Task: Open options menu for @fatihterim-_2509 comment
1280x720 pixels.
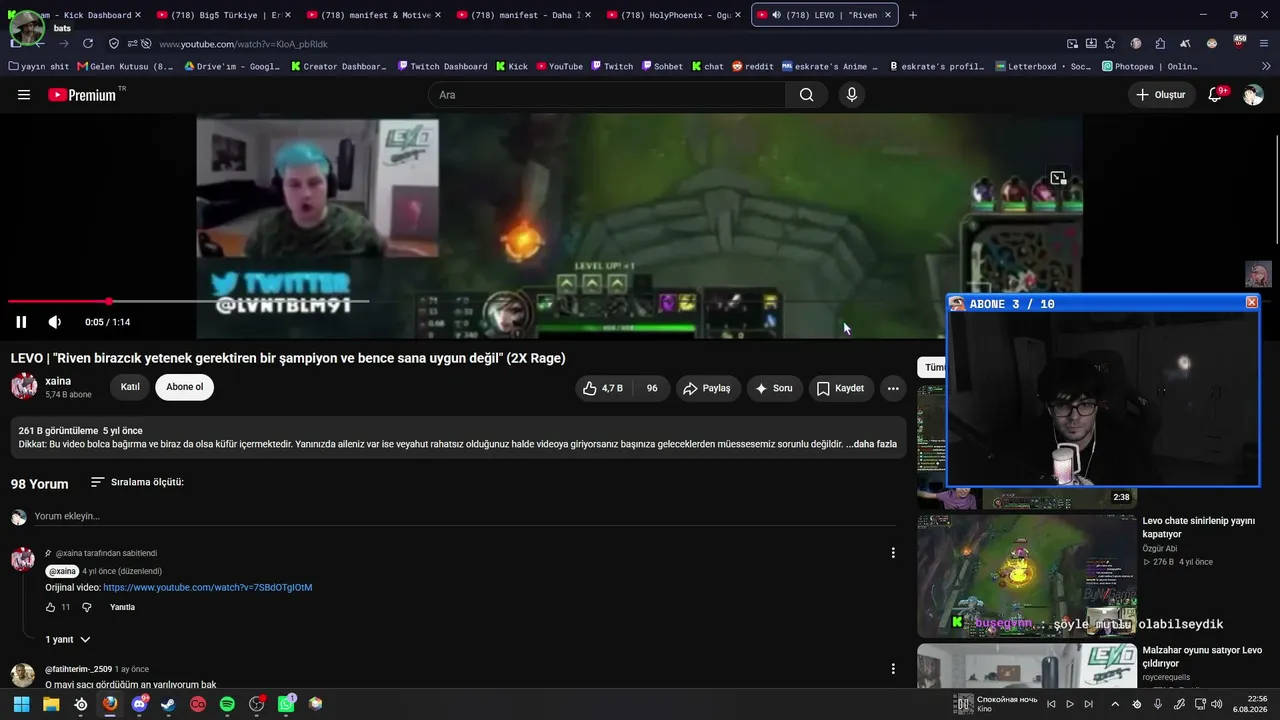Action: [x=893, y=669]
